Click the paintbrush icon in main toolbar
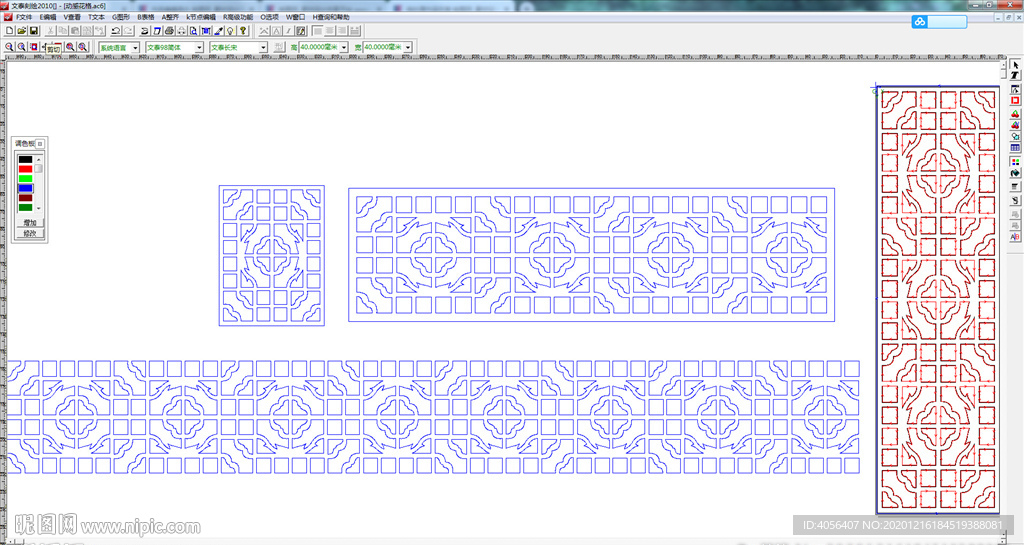Image resolution: width=1024 pixels, height=545 pixels. [218, 31]
